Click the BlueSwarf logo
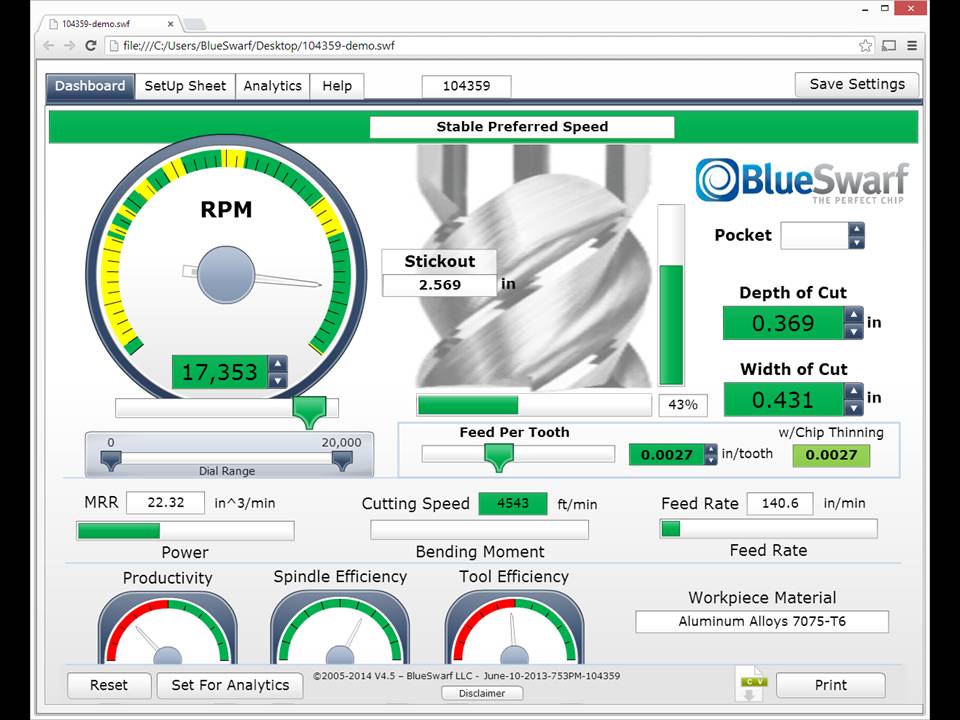This screenshot has height=720, width=960. pyautogui.click(x=801, y=181)
